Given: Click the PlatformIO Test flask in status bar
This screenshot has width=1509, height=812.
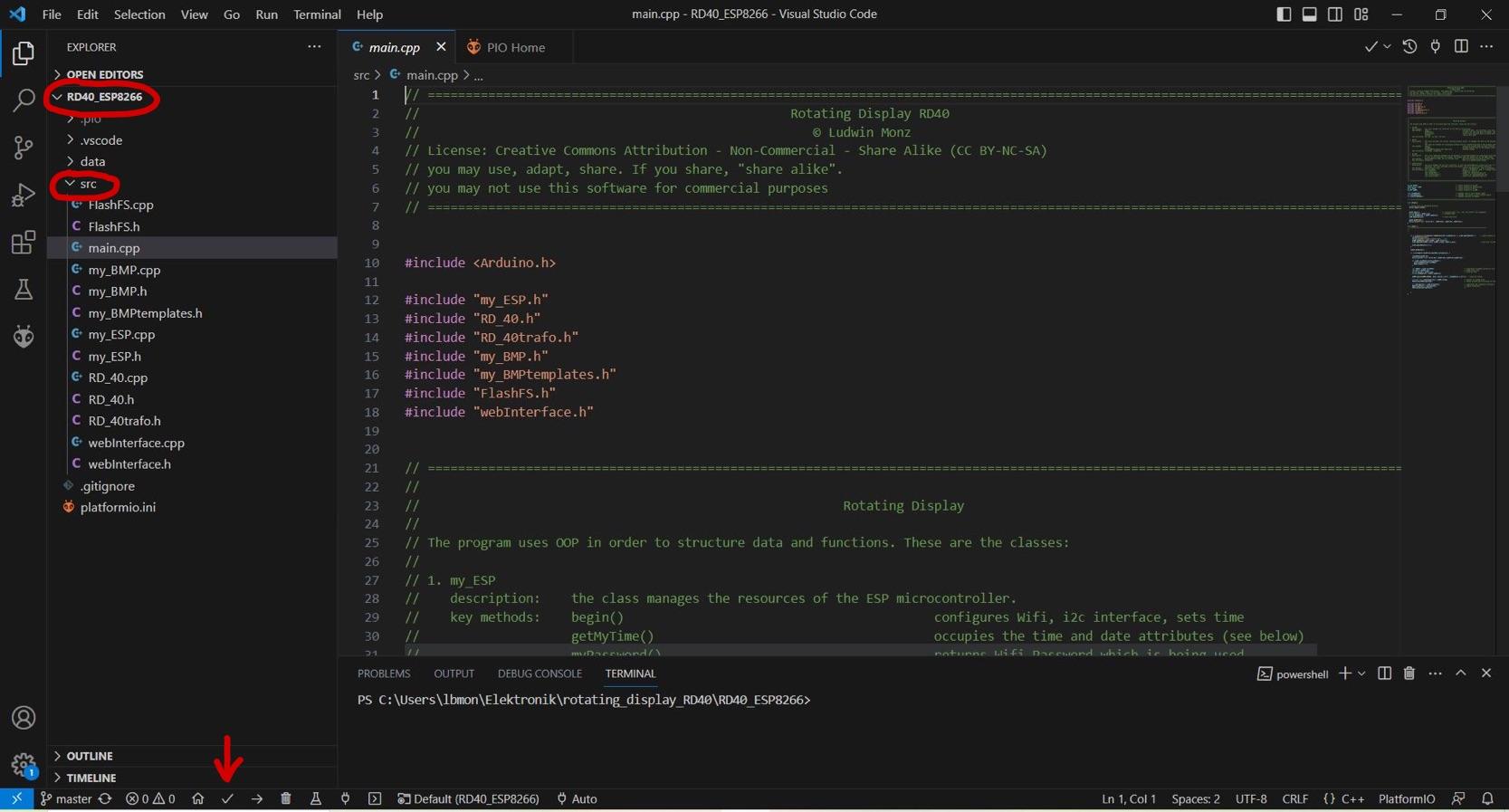Looking at the screenshot, I should (316, 798).
